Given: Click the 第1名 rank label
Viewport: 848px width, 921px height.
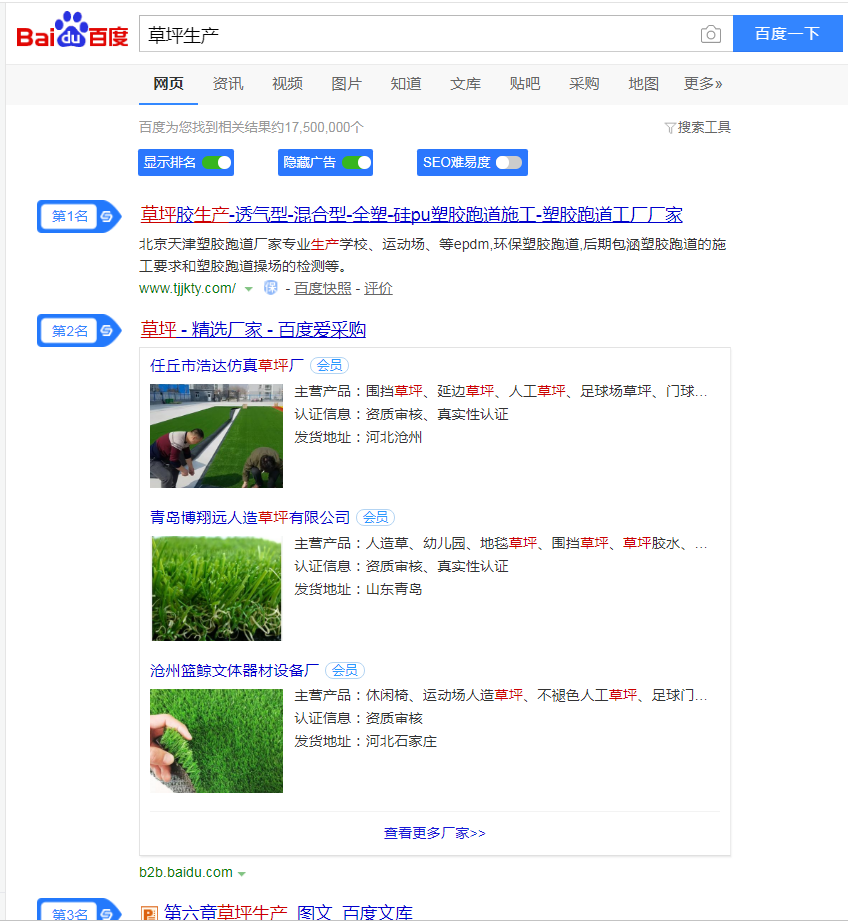Looking at the screenshot, I should pyautogui.click(x=70, y=216).
